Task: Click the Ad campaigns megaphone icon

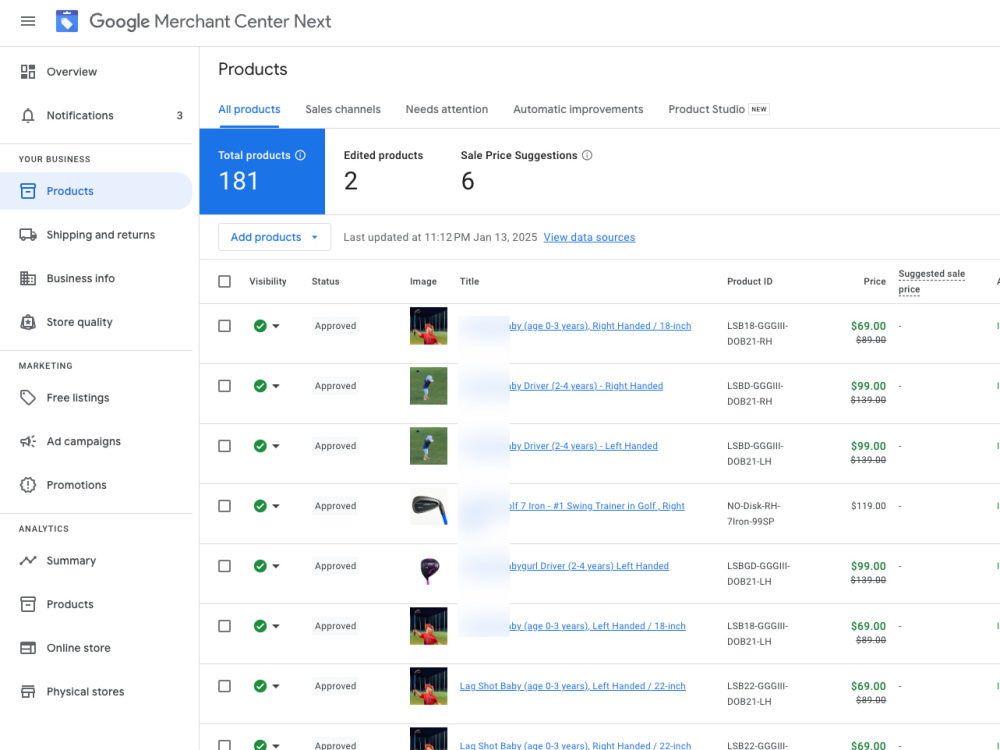Action: 28,441
